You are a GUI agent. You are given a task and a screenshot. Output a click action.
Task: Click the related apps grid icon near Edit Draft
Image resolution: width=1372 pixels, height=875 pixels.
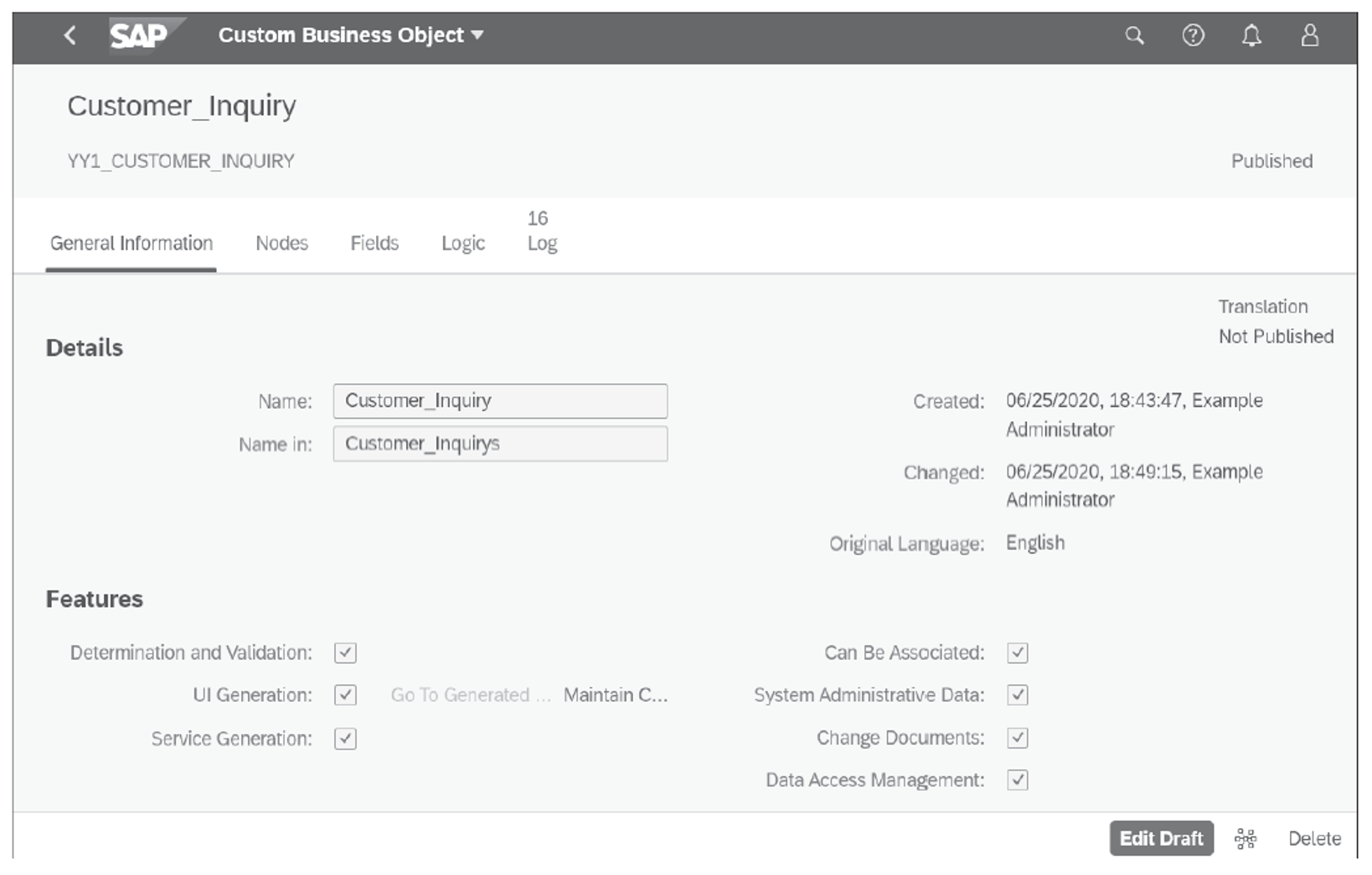[x=1246, y=837]
